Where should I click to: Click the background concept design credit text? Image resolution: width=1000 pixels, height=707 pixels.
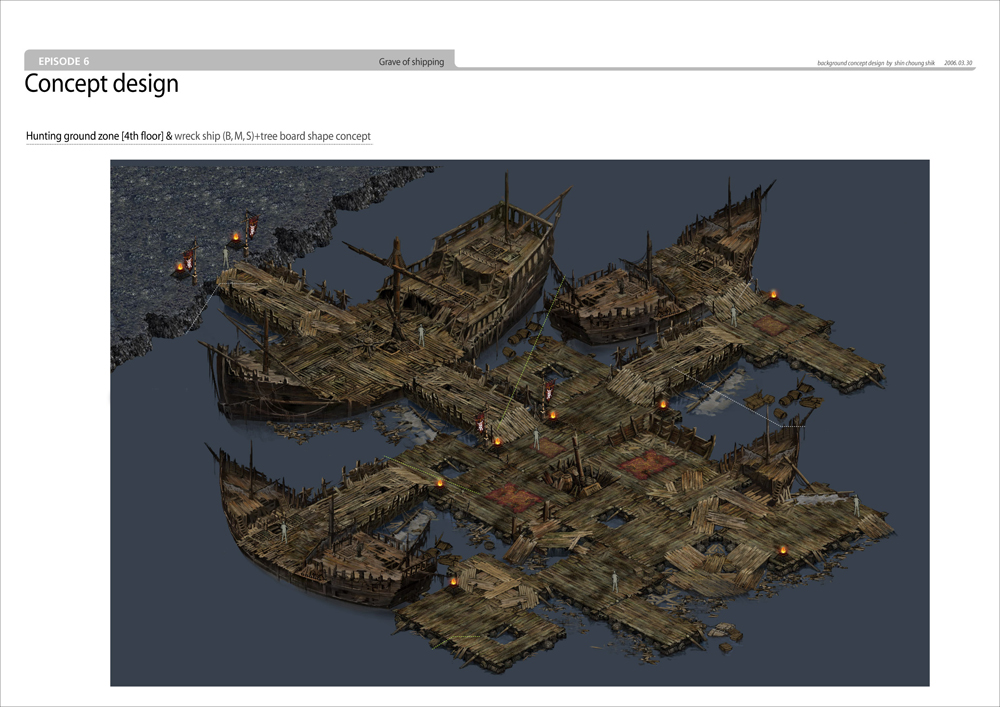[875, 63]
